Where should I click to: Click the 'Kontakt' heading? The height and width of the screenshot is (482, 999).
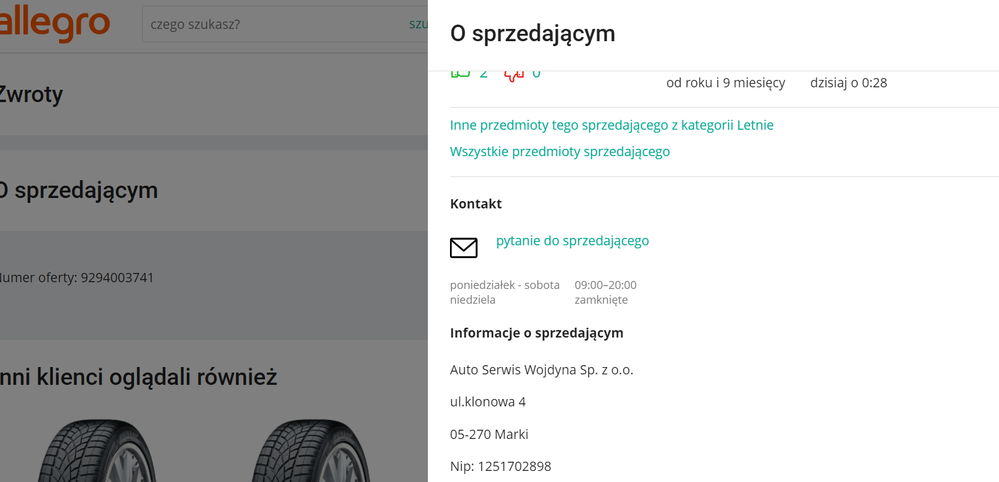(x=476, y=204)
